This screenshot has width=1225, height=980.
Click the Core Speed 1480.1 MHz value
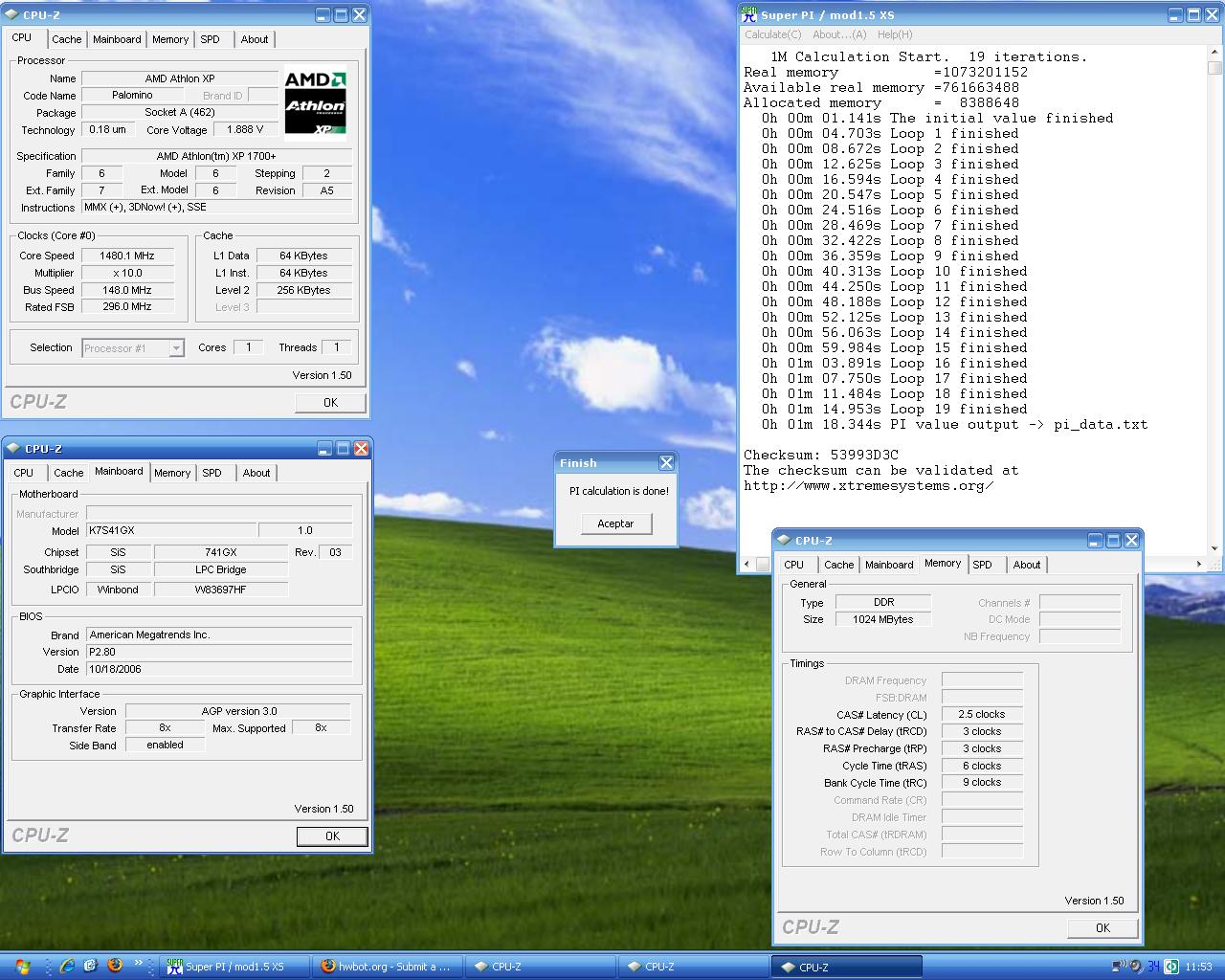(127, 256)
